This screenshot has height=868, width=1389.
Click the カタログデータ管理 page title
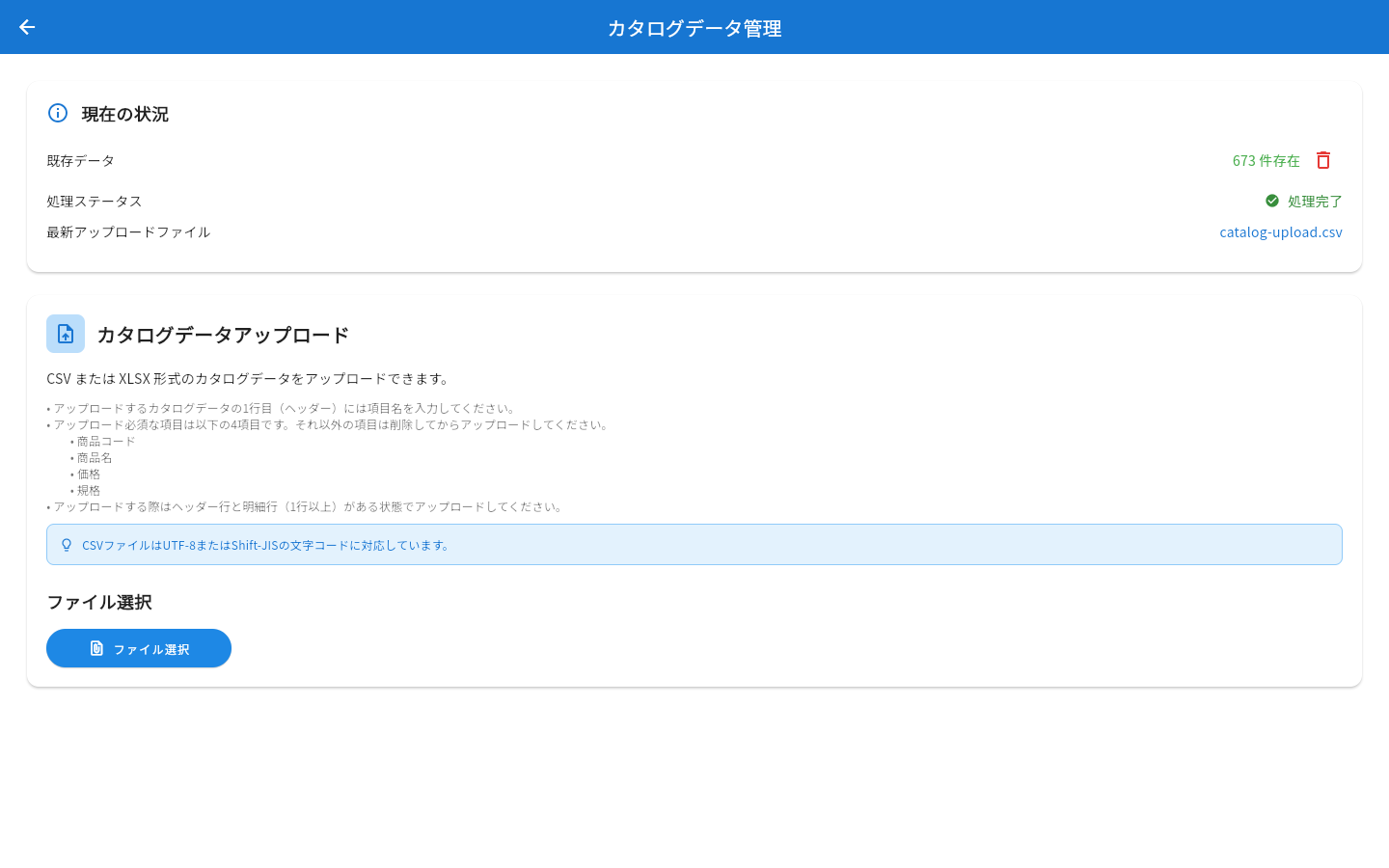point(694,28)
